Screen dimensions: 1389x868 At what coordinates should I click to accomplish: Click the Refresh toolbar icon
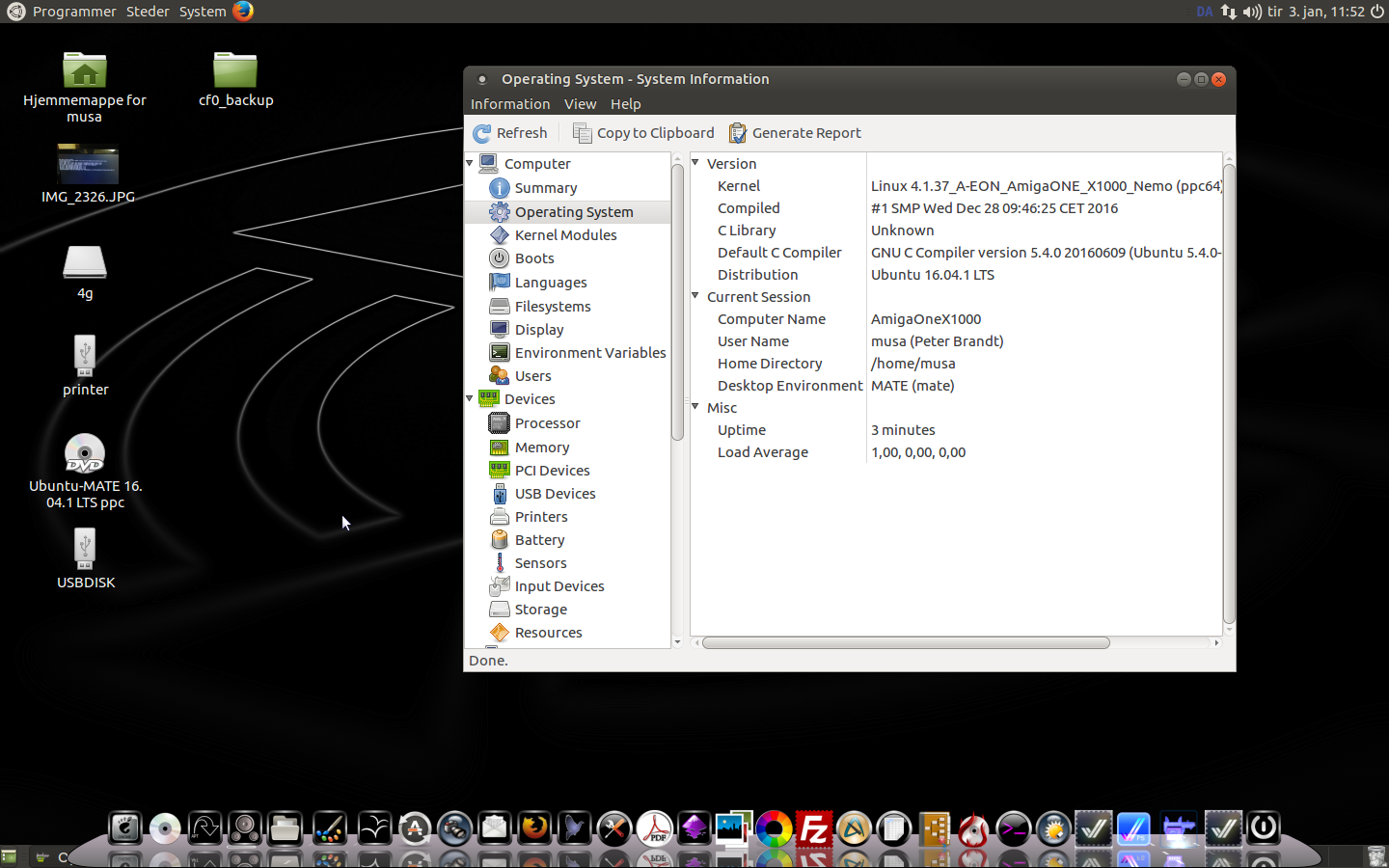(x=483, y=133)
